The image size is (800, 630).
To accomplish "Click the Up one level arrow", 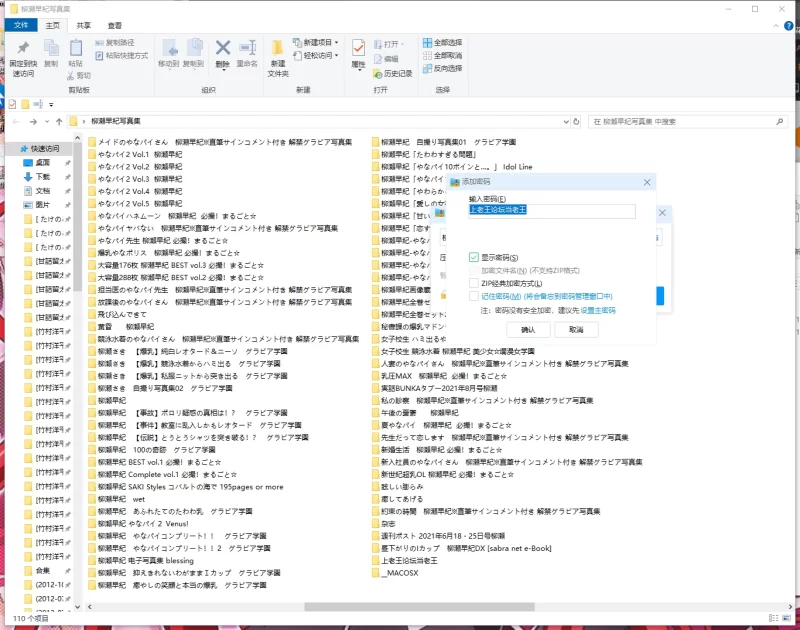I will tap(59, 121).
